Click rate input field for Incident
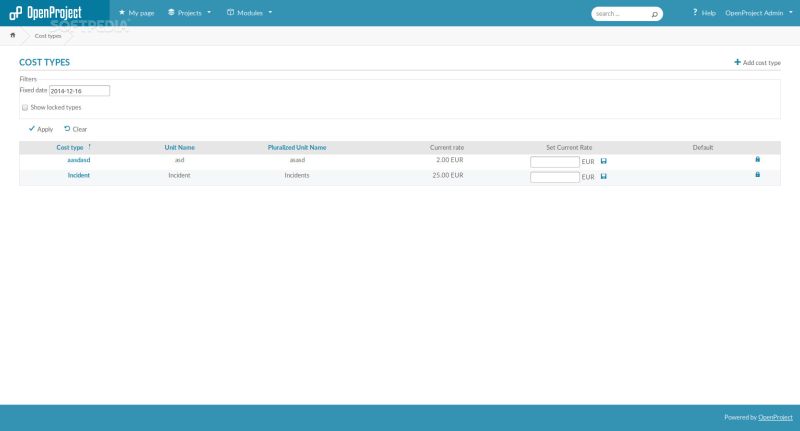Screen dimensions: 800x431 [555, 177]
